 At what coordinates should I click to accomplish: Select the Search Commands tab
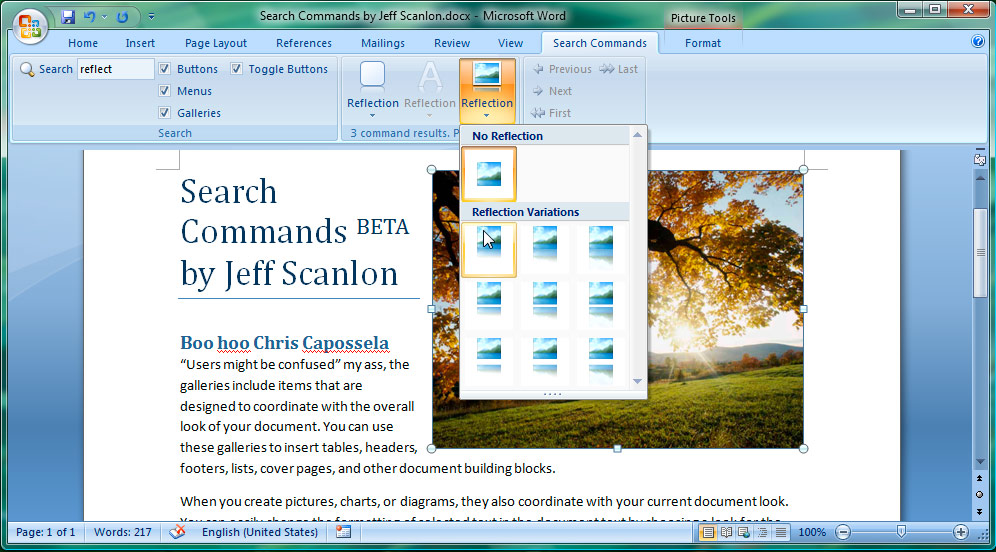pyautogui.click(x=600, y=43)
